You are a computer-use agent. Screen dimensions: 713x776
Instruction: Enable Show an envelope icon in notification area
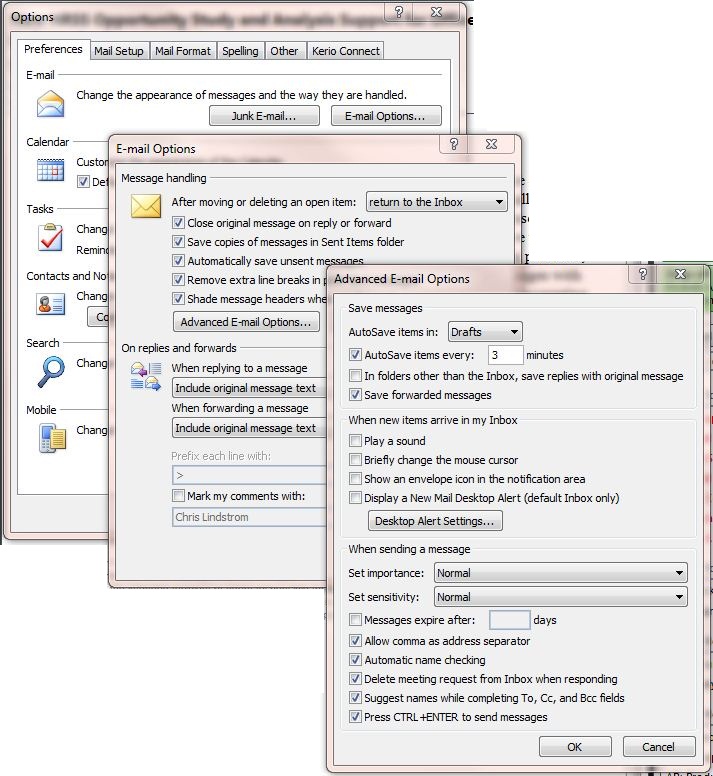click(x=355, y=479)
